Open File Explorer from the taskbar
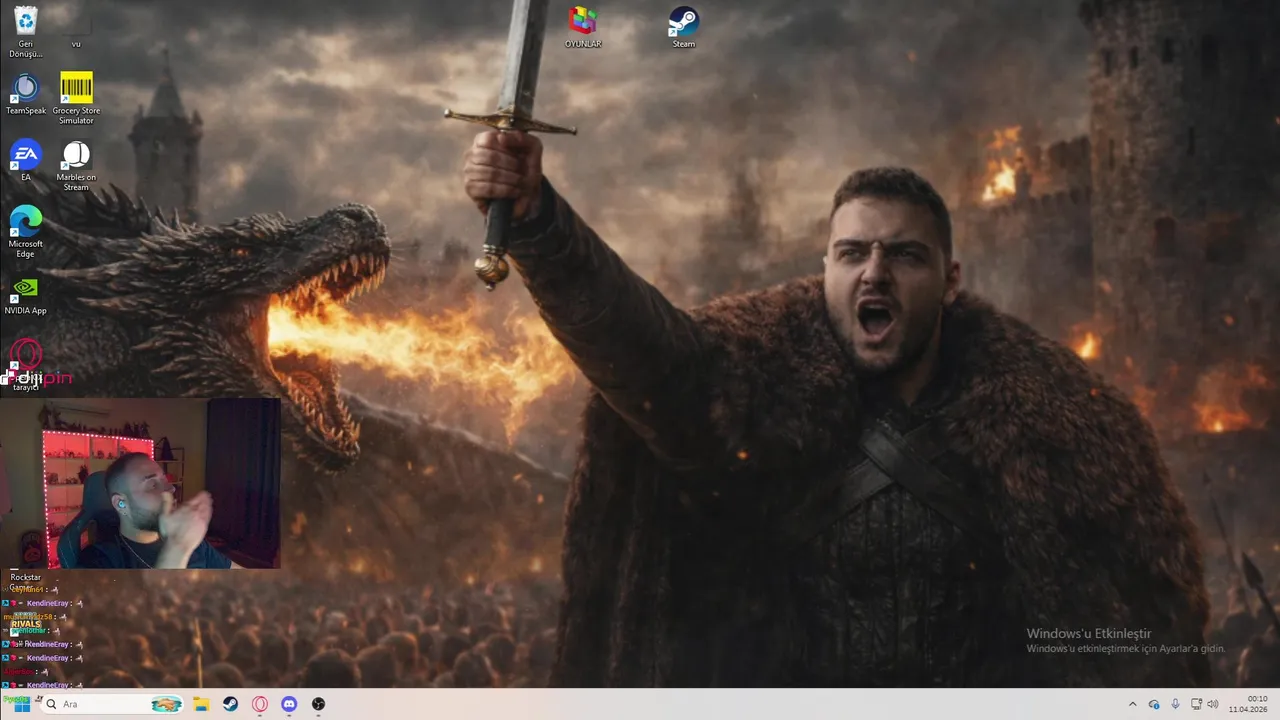Viewport: 1280px width, 720px height. coord(201,704)
